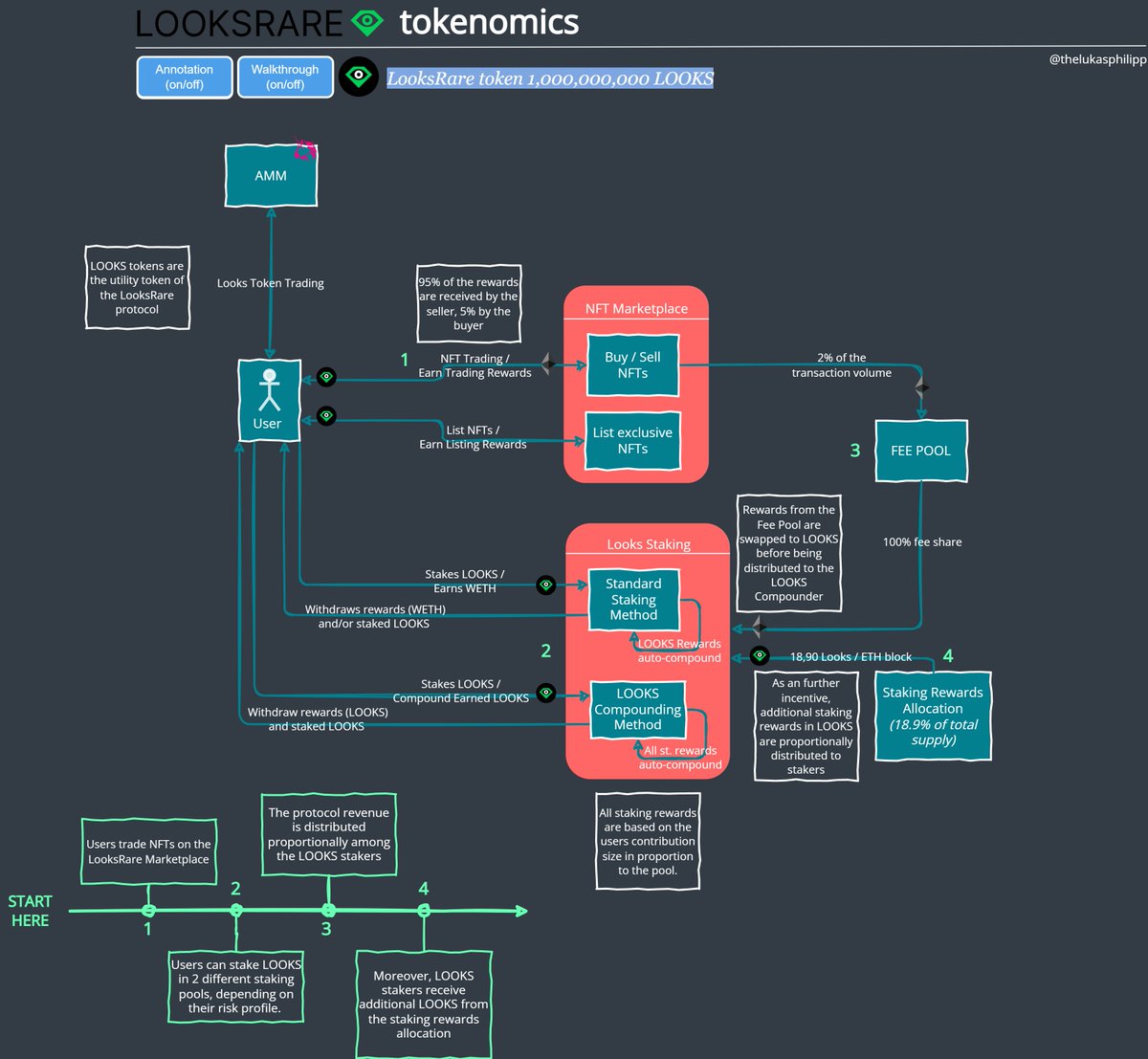
Task: Click the green step number 3 beside FEE POOL
Action: pyautogui.click(x=855, y=451)
